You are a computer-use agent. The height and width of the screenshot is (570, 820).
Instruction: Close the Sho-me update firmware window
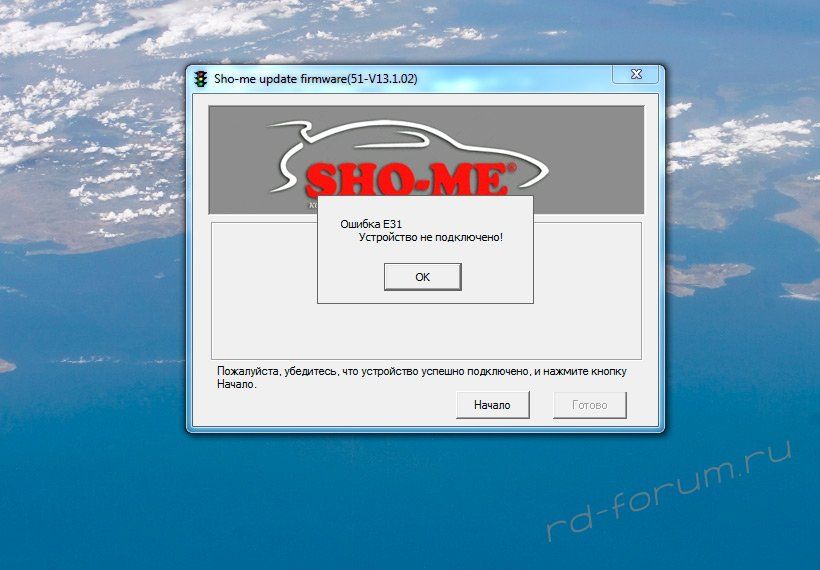click(635, 74)
